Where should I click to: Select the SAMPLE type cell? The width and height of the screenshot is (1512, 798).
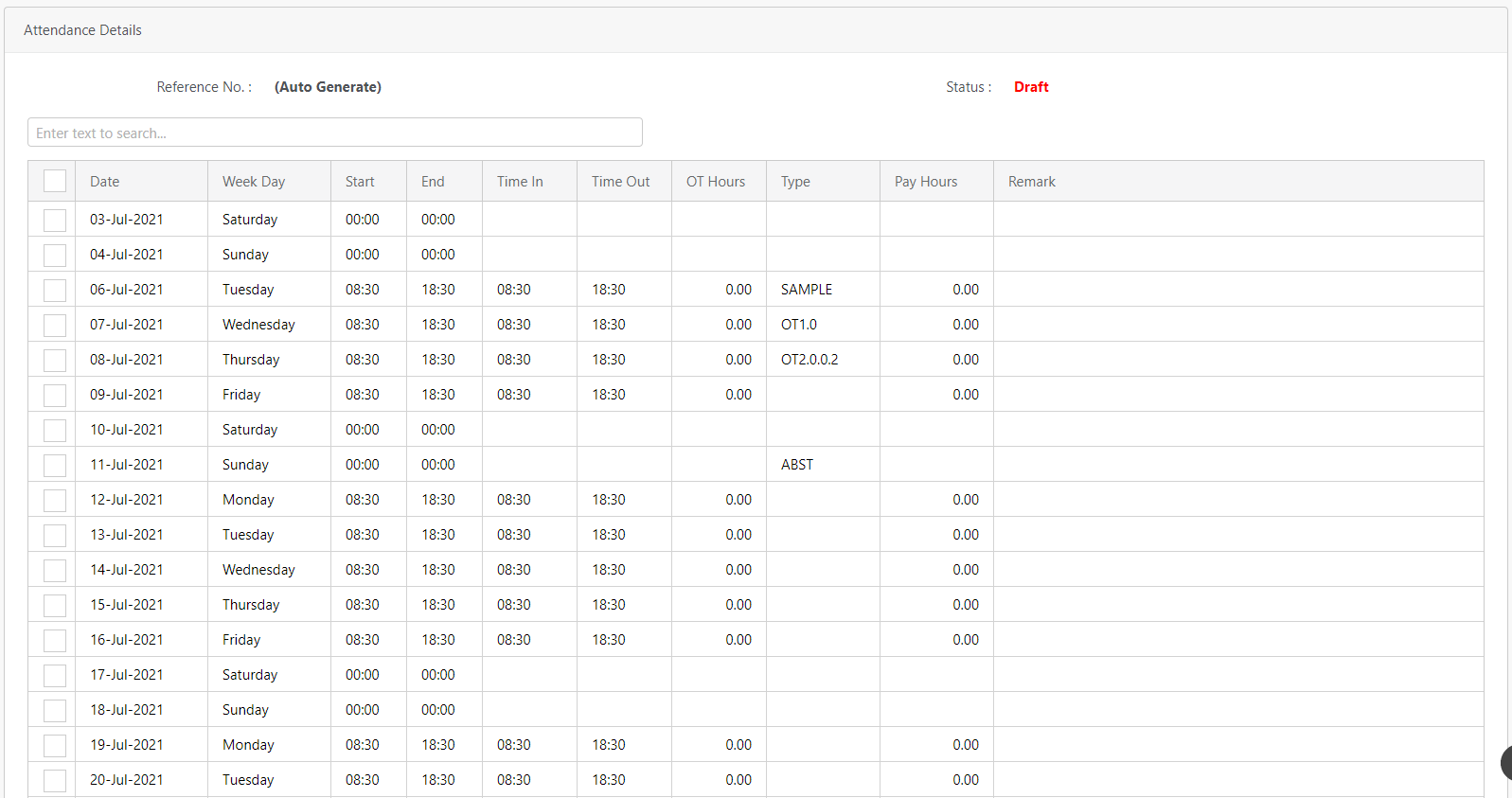coord(823,290)
